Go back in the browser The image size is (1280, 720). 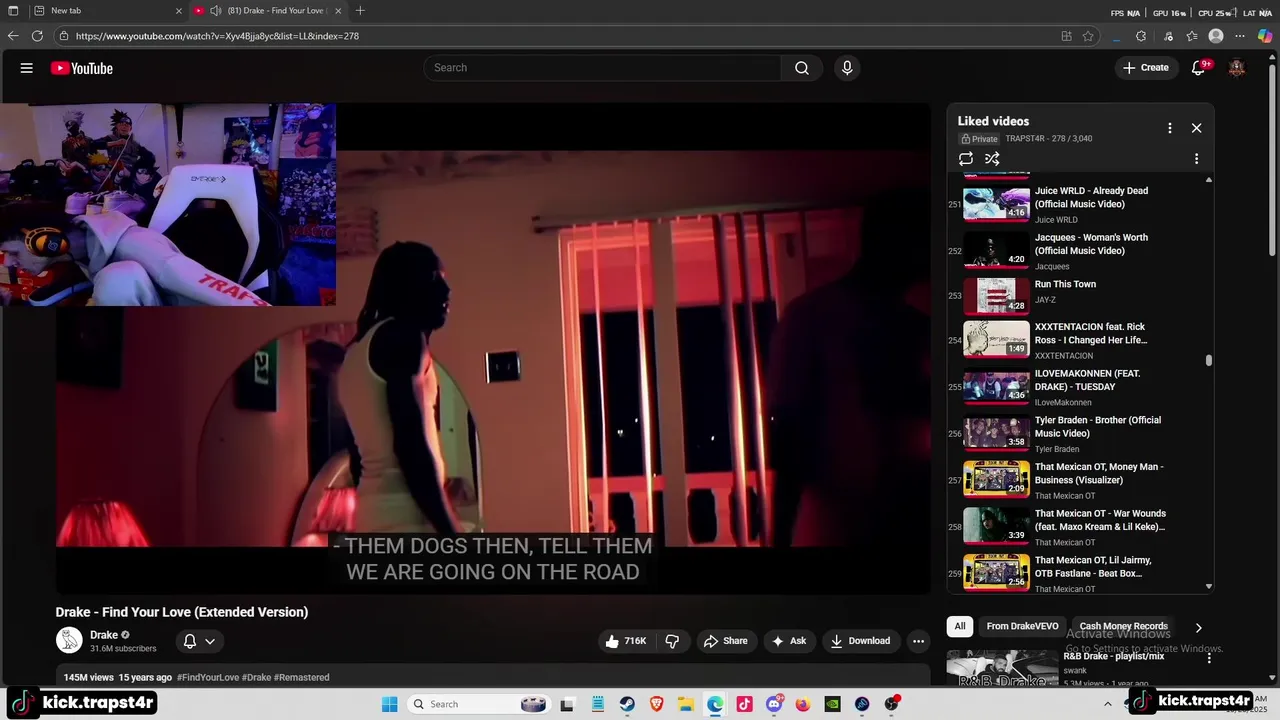point(13,36)
